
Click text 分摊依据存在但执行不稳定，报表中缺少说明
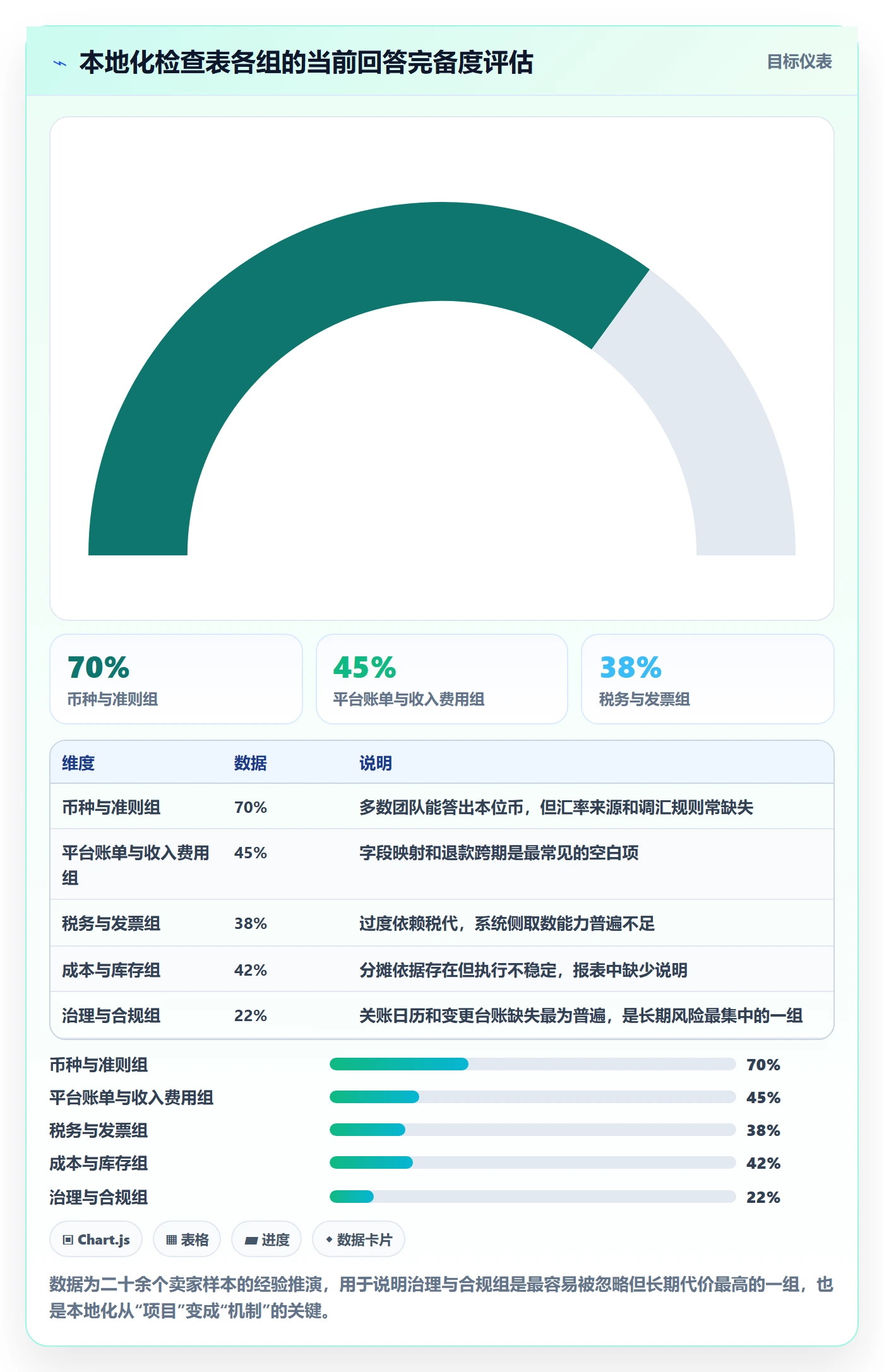[523, 970]
